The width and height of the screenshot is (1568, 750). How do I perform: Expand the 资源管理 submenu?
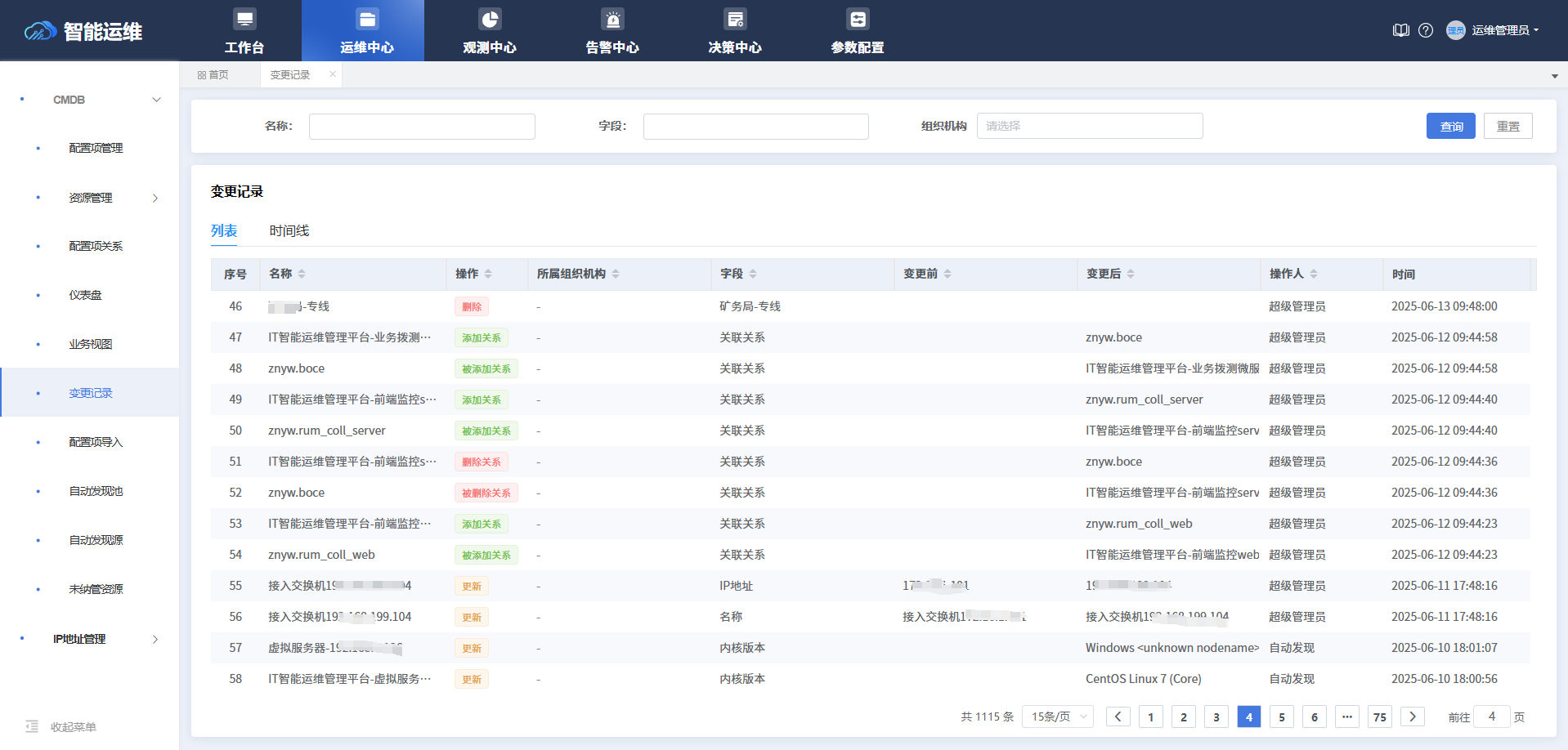click(x=155, y=198)
